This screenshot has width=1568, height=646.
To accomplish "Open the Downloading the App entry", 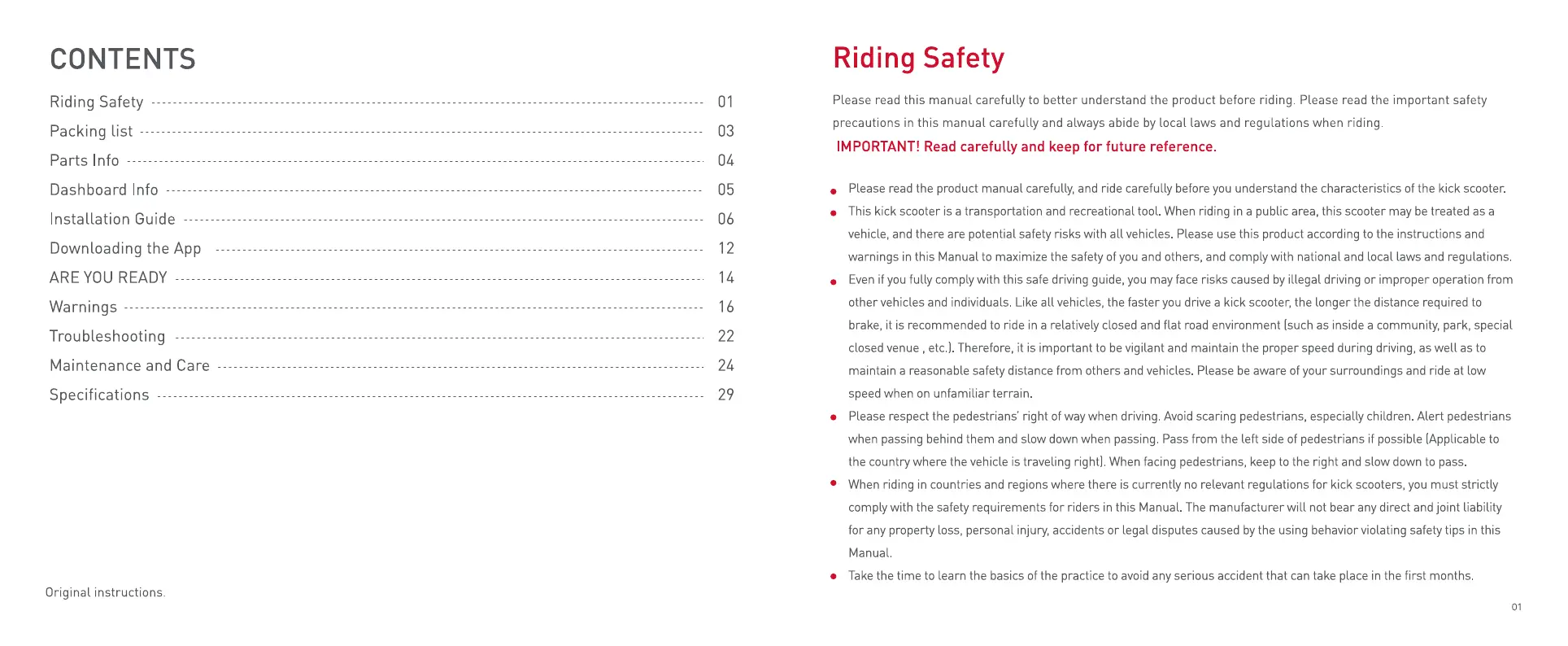I will (125, 248).
